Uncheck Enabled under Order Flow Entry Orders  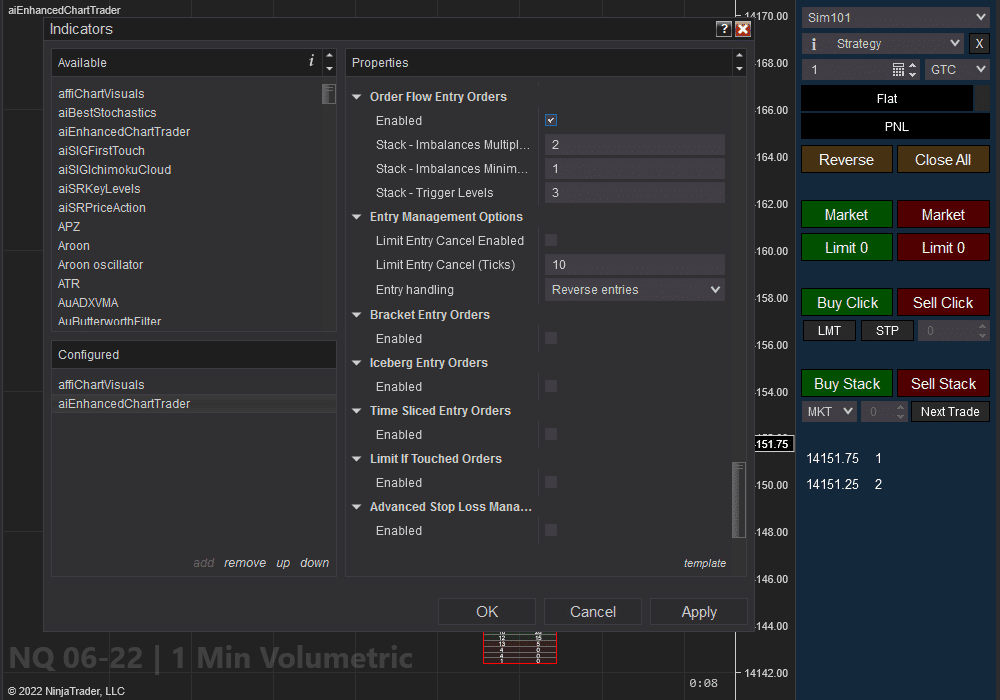551,118
